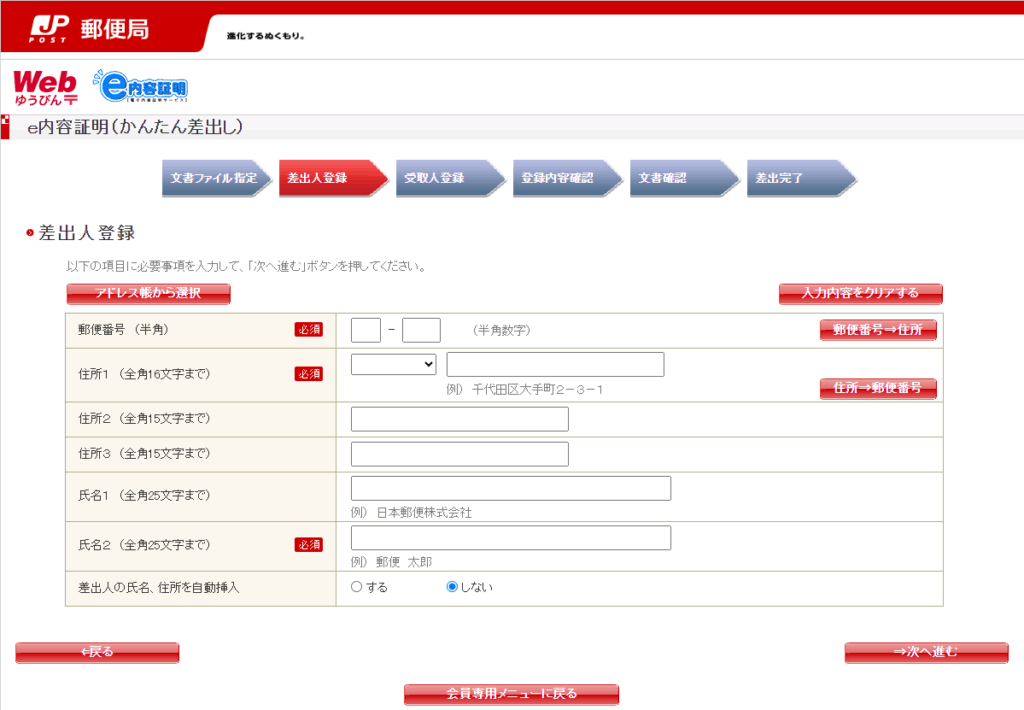Click the example address 千代田区大手町2-3-1
Screen dimensions: 1024x710
pos(537,389)
